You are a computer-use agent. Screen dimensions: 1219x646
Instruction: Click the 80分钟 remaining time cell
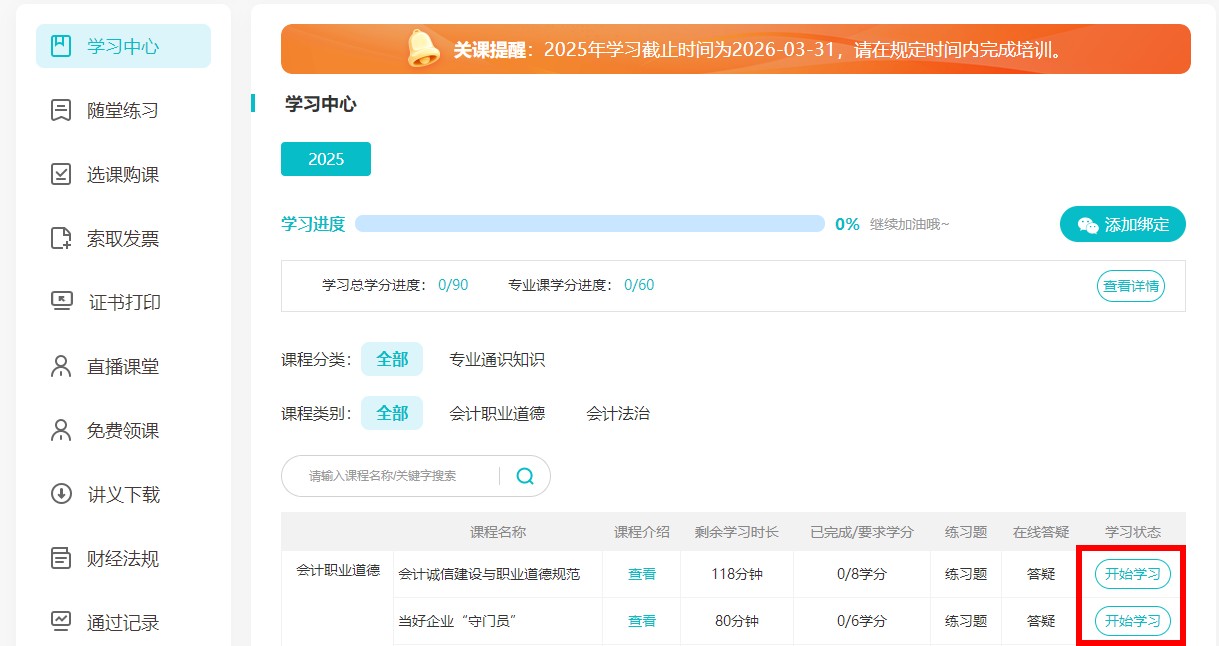[x=737, y=621]
